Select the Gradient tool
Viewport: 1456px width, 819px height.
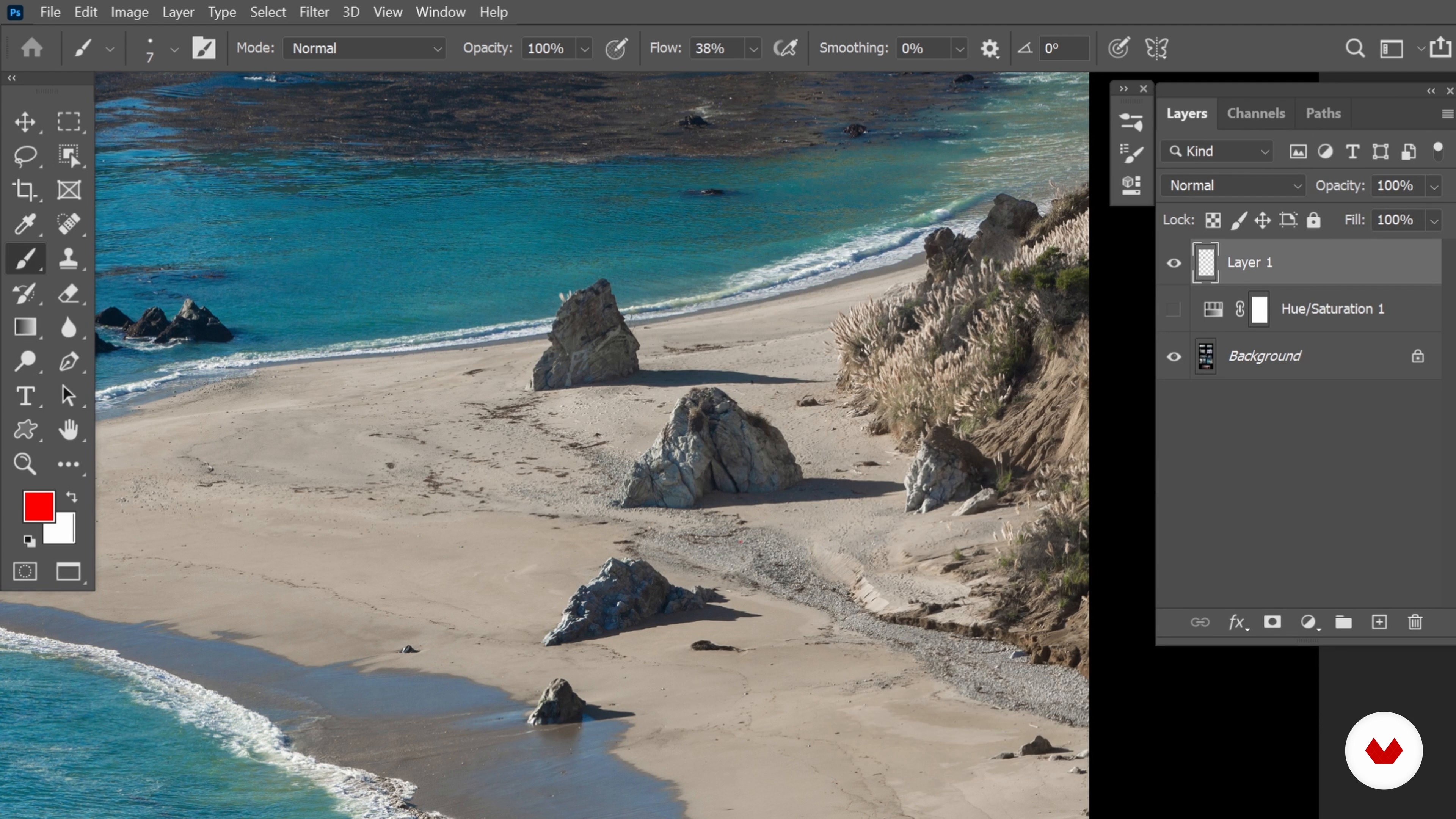[25, 327]
